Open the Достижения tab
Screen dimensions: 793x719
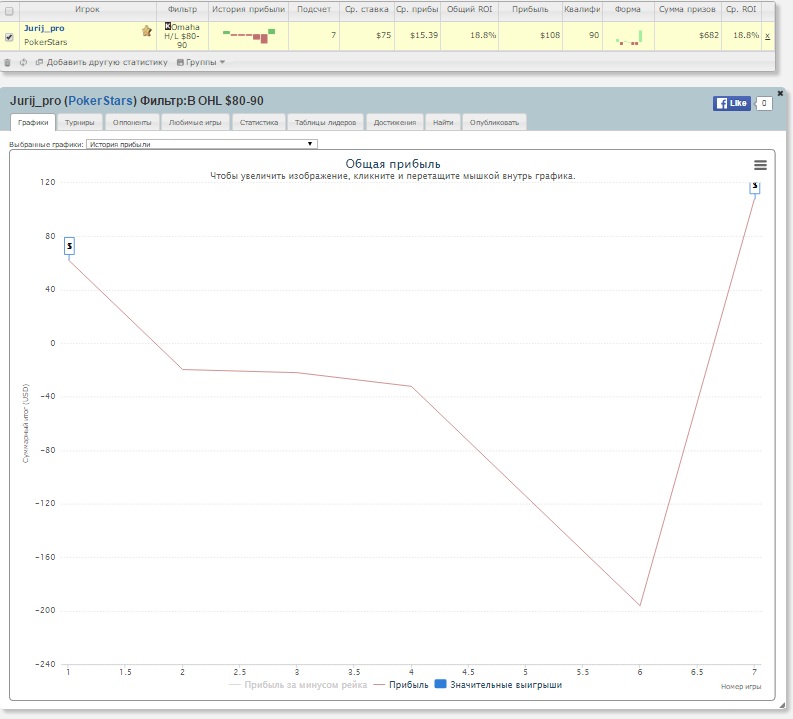click(x=395, y=122)
